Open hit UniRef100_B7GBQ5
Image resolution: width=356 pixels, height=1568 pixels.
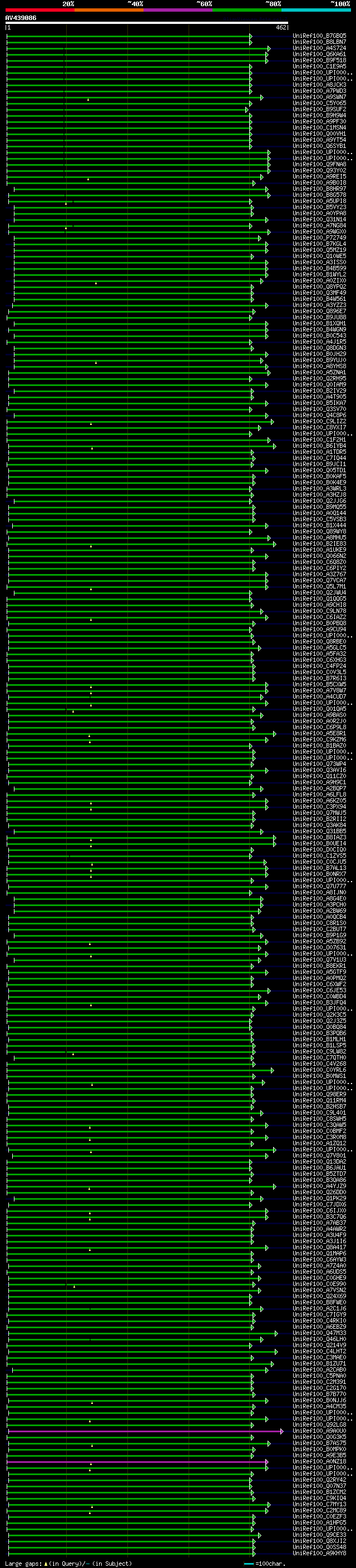coord(319,36)
